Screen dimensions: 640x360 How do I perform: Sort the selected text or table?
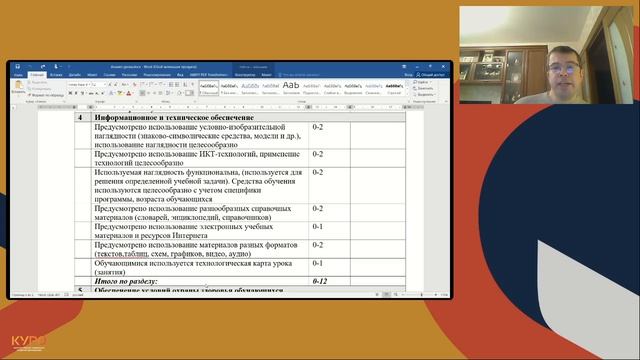pos(185,84)
